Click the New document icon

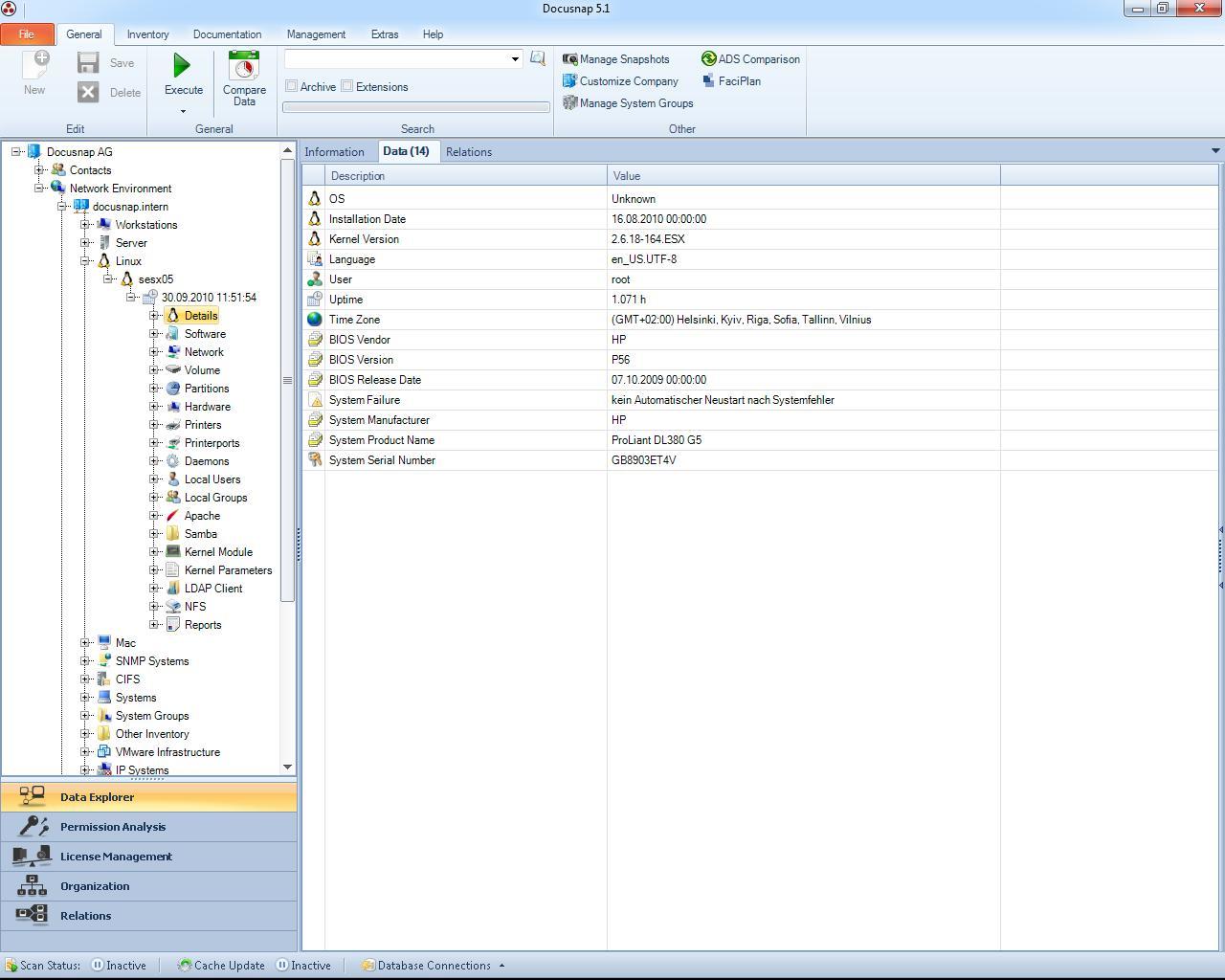[34, 64]
